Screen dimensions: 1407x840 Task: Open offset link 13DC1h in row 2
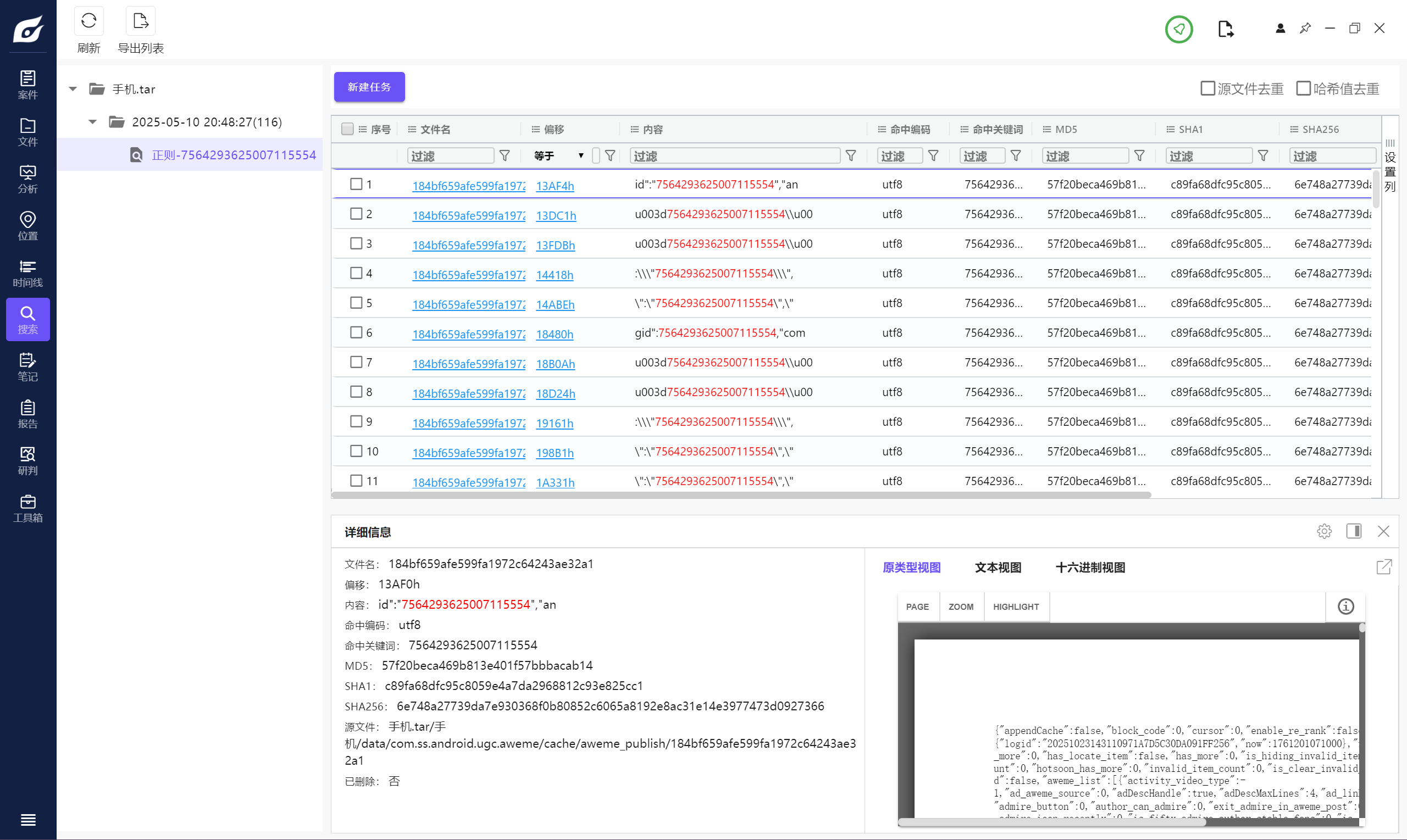click(556, 216)
